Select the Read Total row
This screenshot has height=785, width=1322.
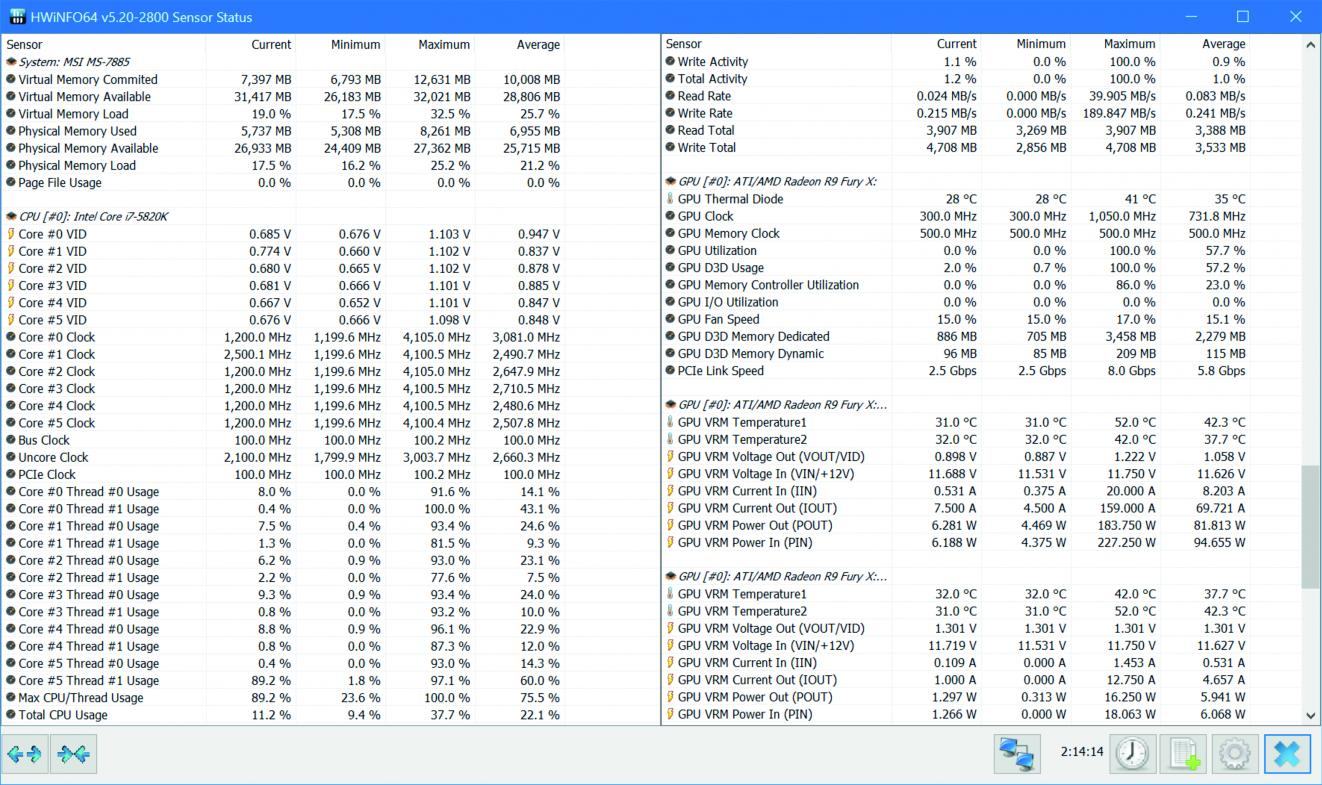click(956, 131)
